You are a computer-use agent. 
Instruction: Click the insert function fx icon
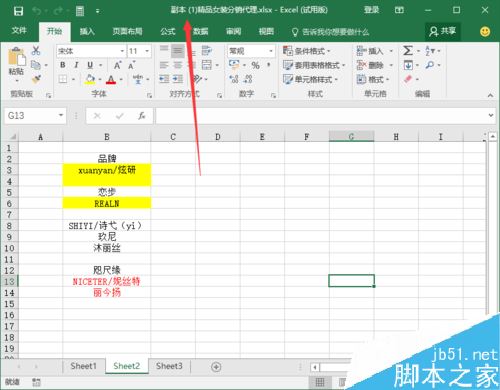142,116
